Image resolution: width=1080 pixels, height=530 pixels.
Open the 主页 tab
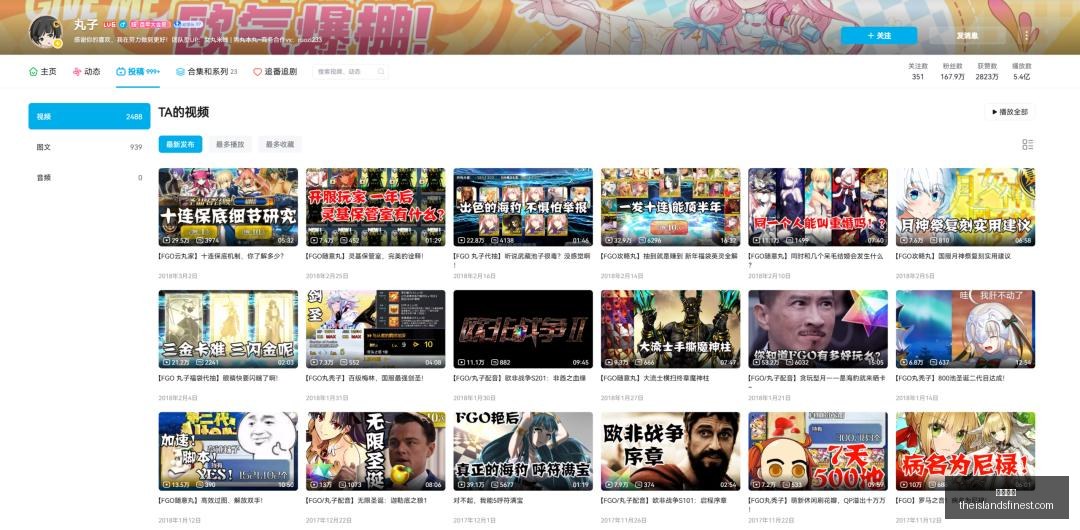[x=43, y=72]
